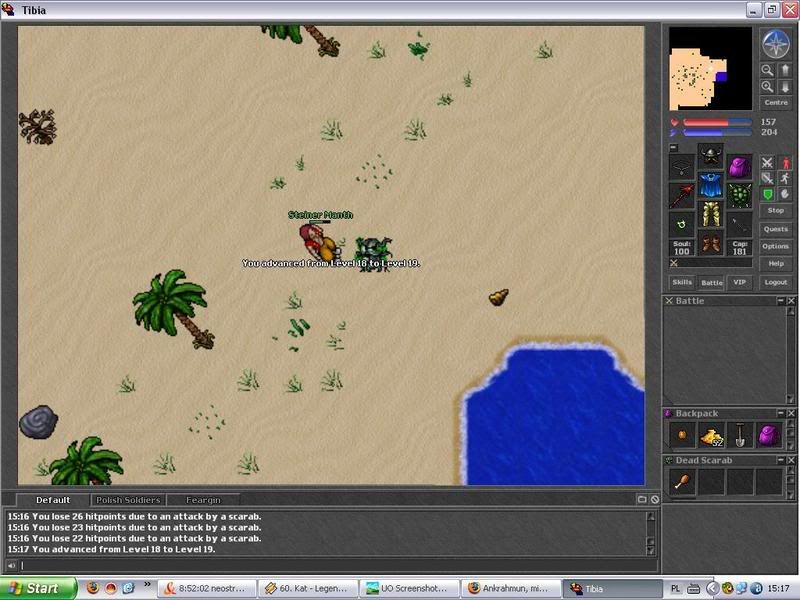Switch to Ankrahmun Firefox taskbar window
Image resolution: width=800 pixels, height=600 pixels.
(x=509, y=588)
